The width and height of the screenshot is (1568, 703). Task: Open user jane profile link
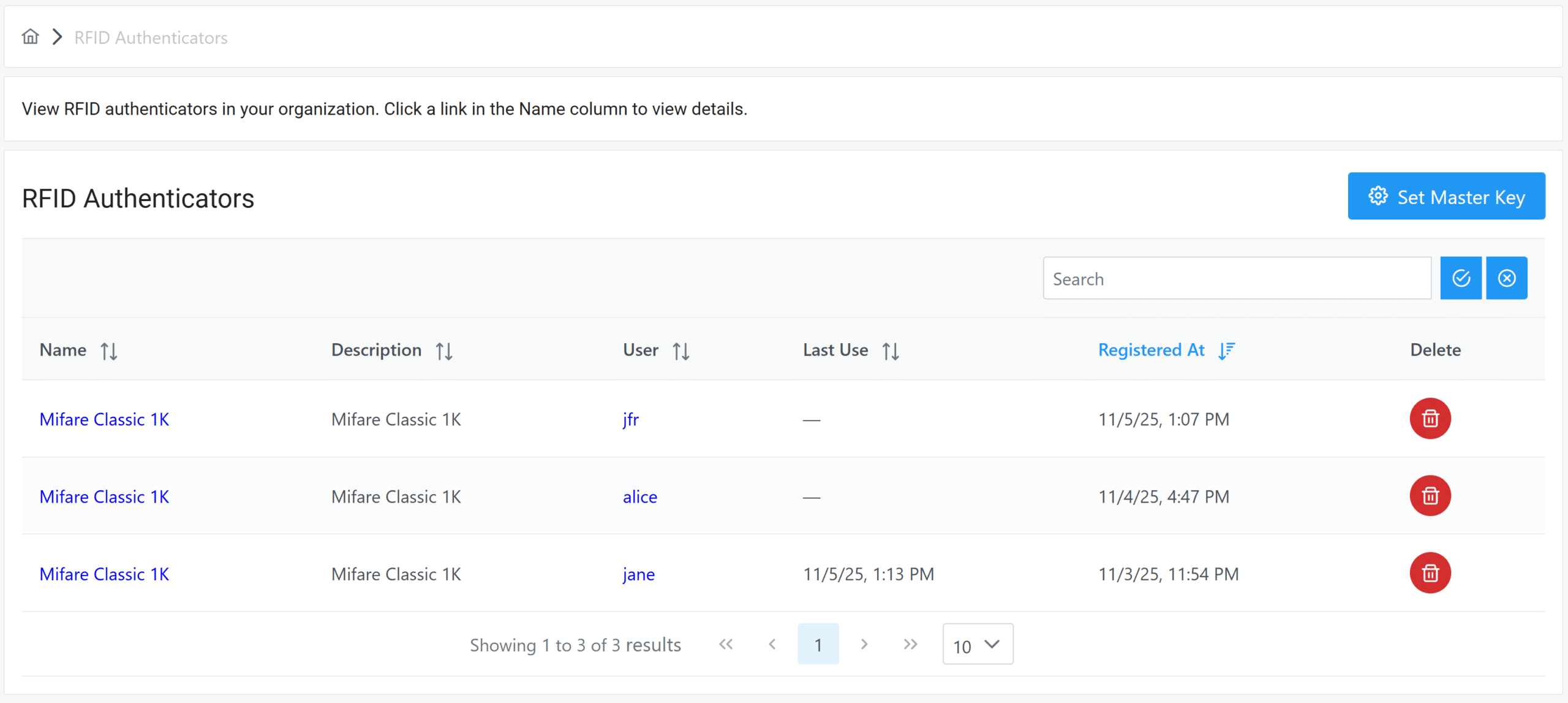point(638,574)
